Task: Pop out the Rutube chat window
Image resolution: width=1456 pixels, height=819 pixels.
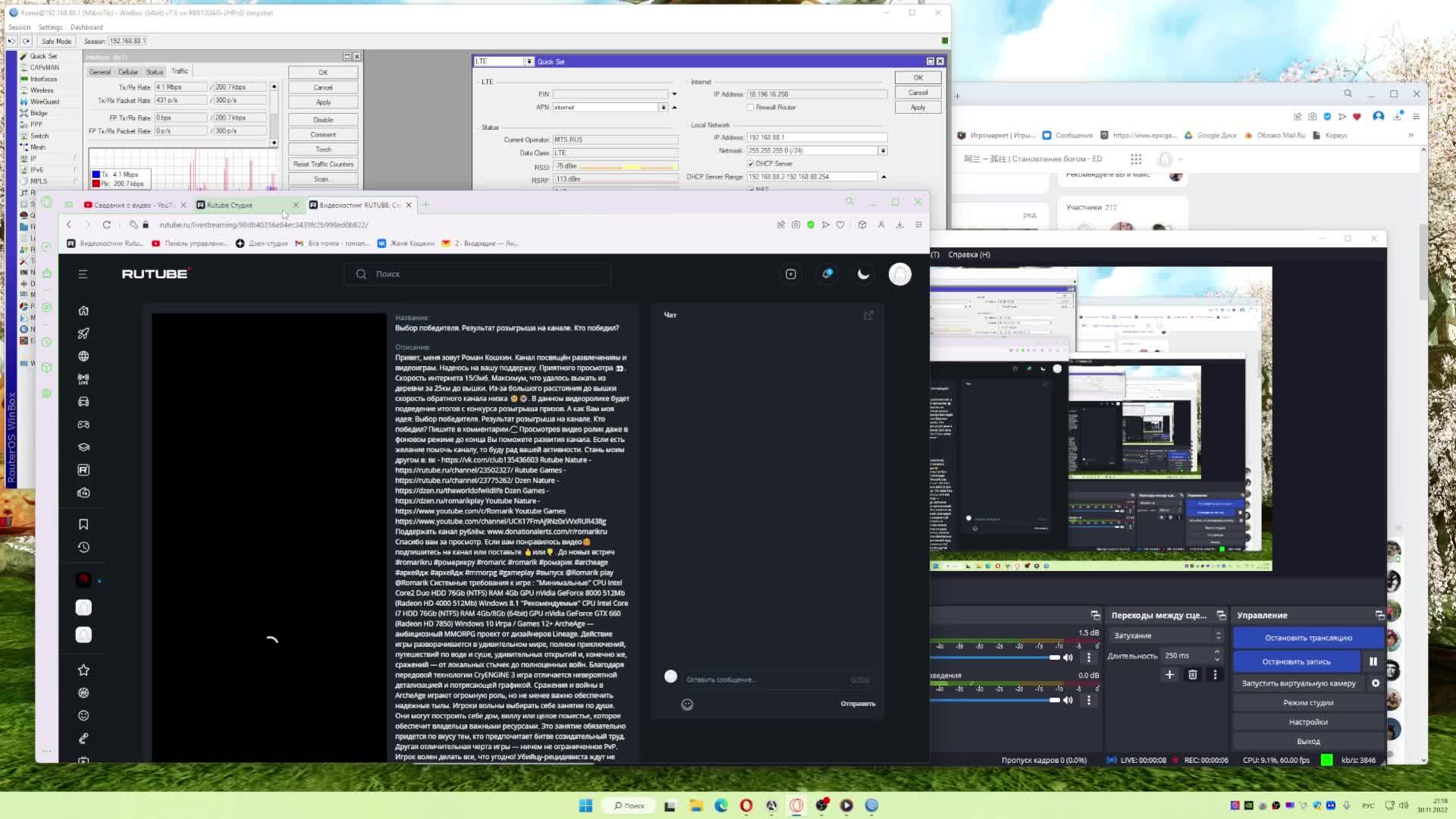Action: (x=868, y=315)
